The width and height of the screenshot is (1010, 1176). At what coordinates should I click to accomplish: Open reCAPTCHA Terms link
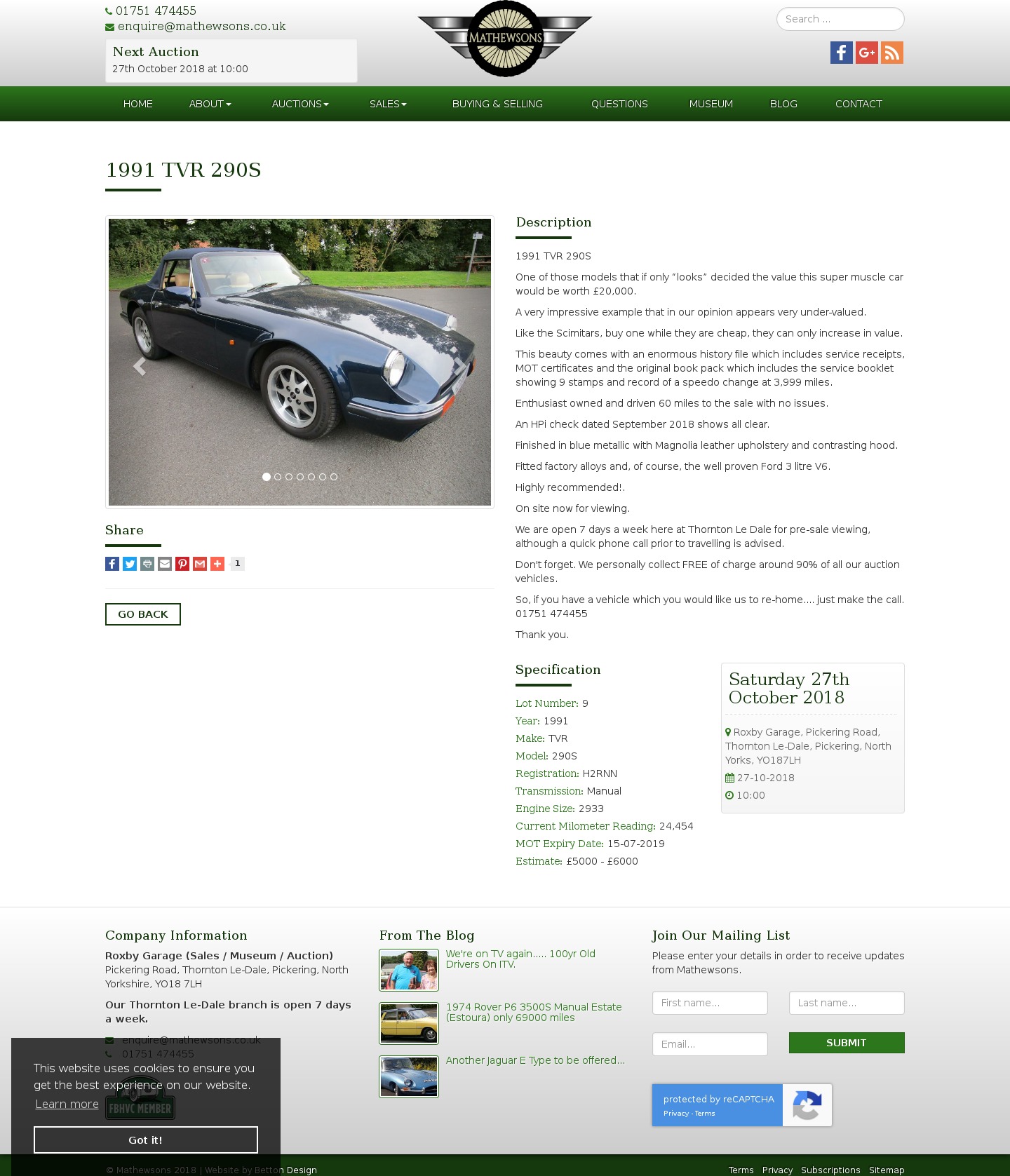tap(705, 1114)
